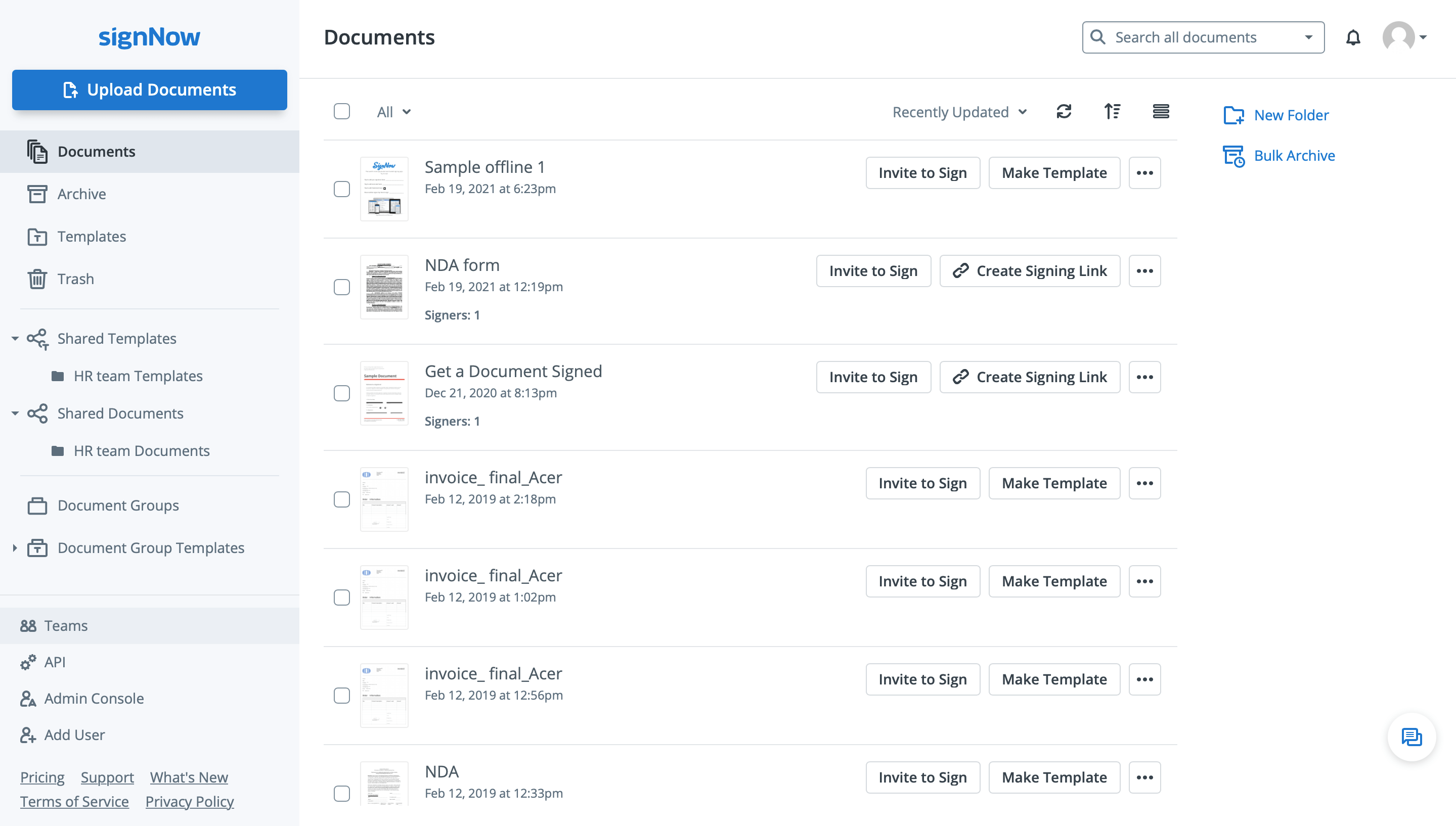1456x826 pixels.
Task: Open the Templates section in sidebar
Action: point(92,235)
